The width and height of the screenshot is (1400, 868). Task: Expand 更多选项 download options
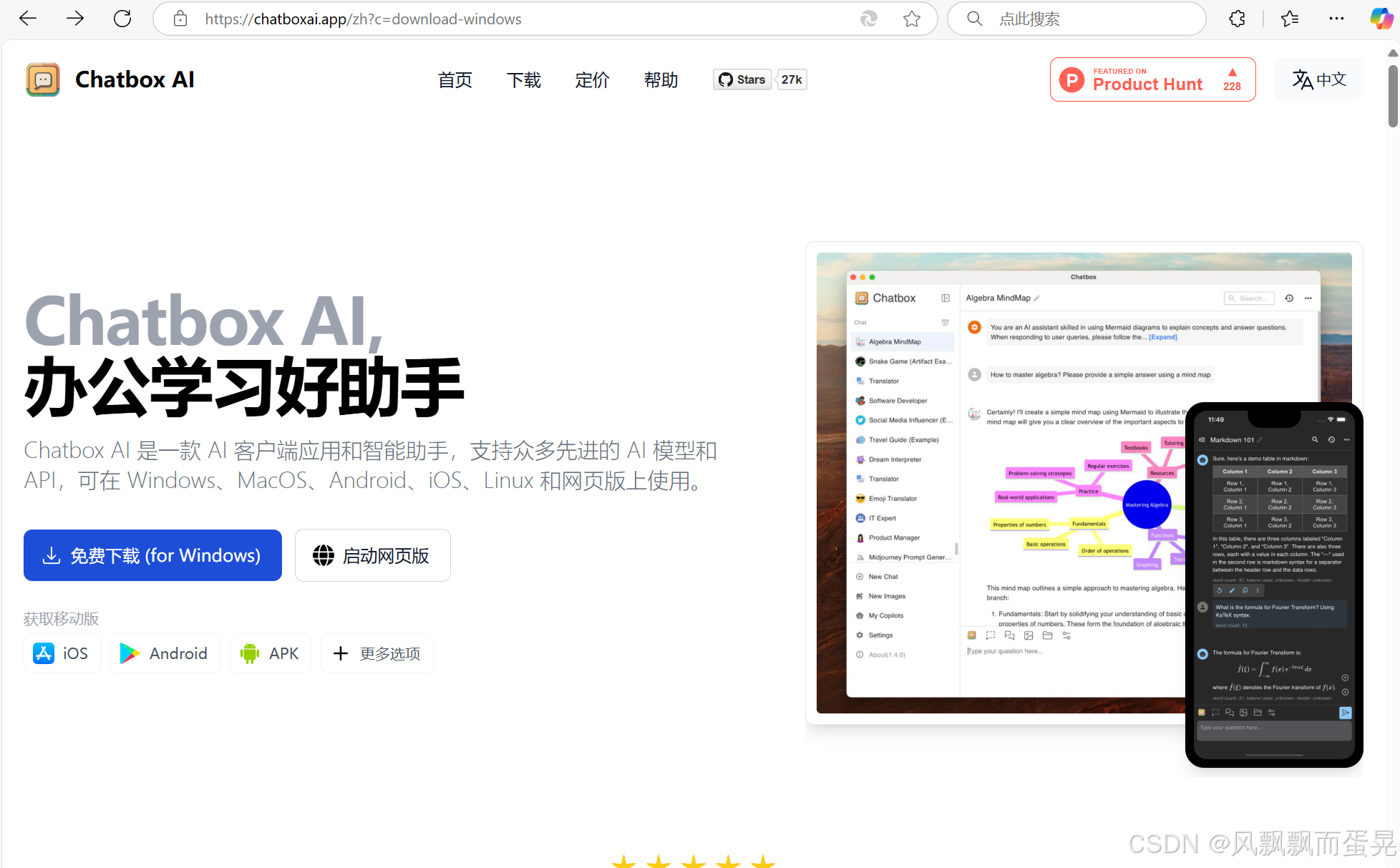coord(377,653)
